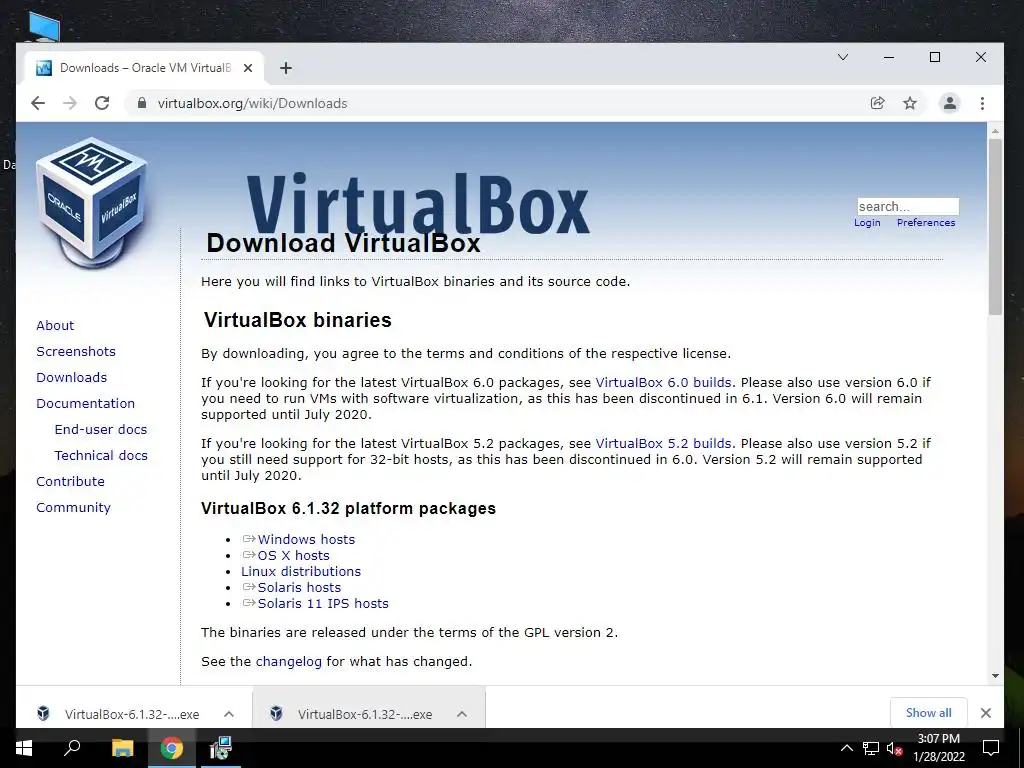1024x768 pixels.
Task: Open Chrome's three-dot menu
Action: (982, 103)
